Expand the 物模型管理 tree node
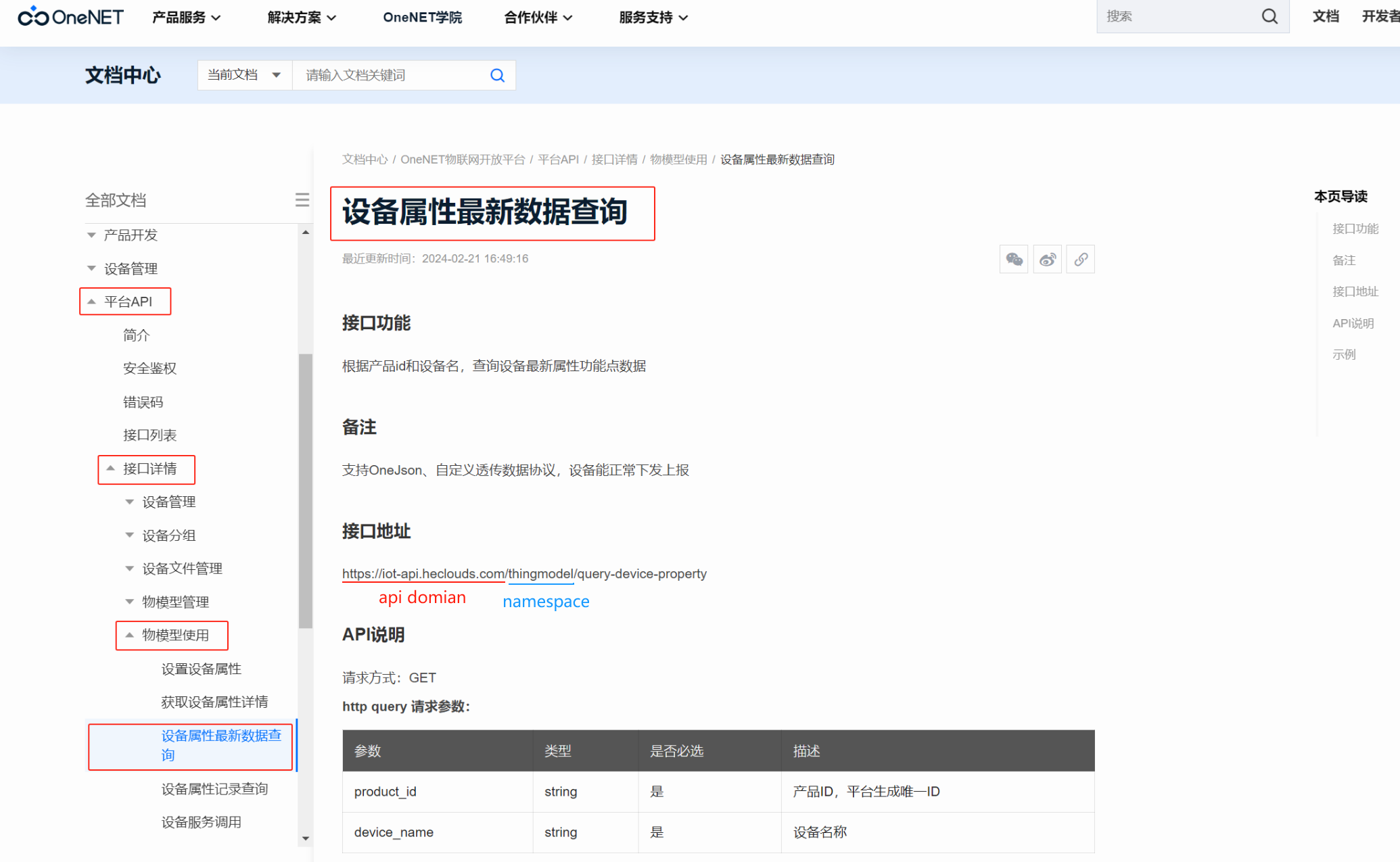The image size is (1400, 862). coord(130,602)
